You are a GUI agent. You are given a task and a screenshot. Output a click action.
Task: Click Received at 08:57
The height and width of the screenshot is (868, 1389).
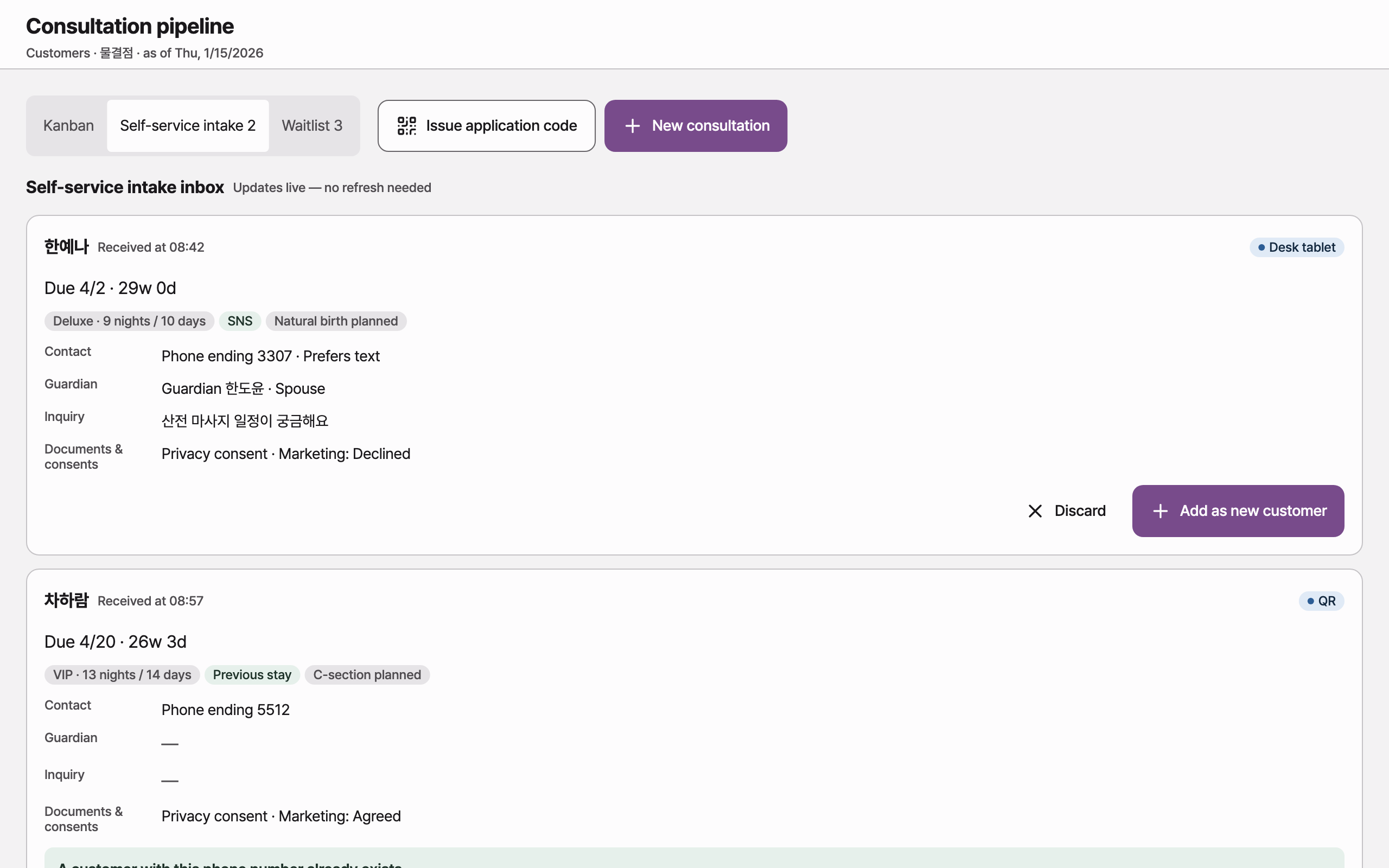coord(150,601)
